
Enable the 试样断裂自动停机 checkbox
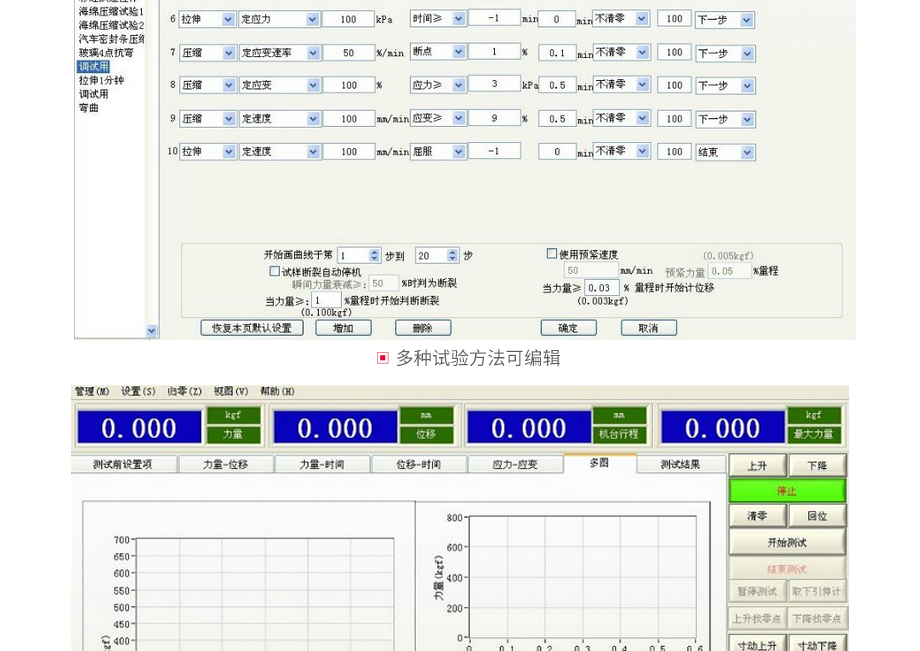pos(275,271)
